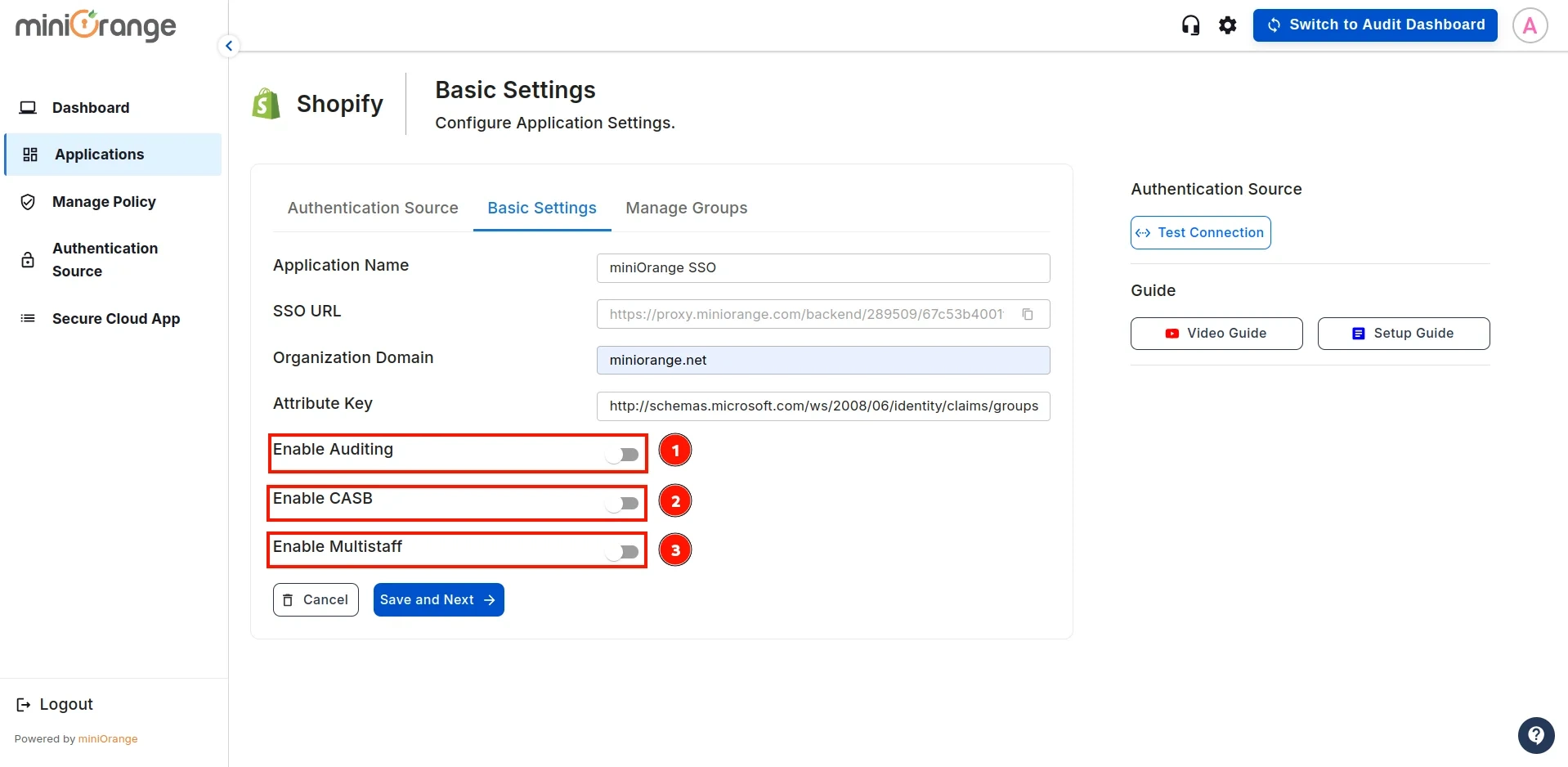Open the headset support icon
The width and height of the screenshot is (1568, 767).
(x=1189, y=25)
